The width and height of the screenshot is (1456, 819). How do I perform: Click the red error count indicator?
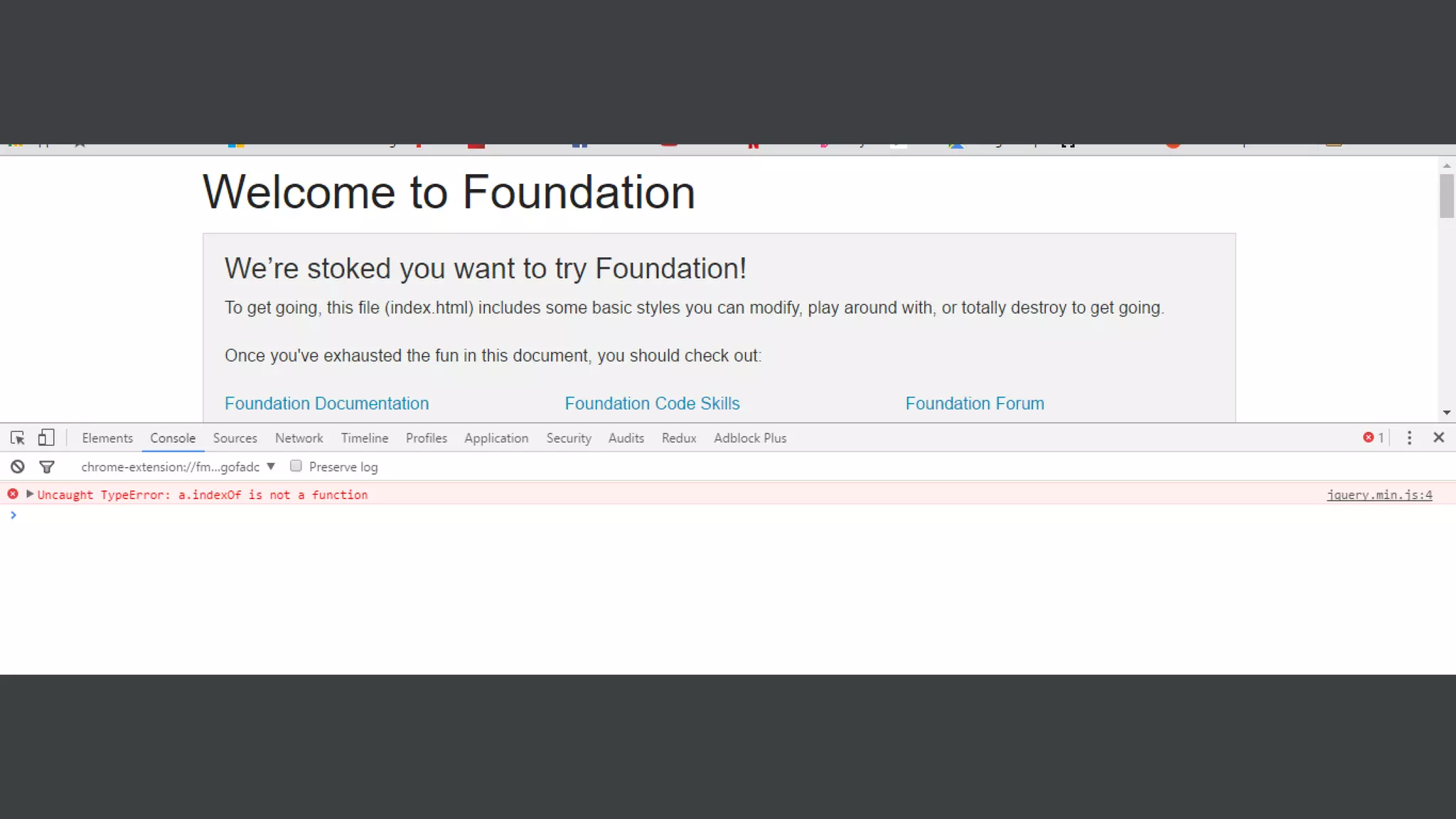coord(1373,438)
